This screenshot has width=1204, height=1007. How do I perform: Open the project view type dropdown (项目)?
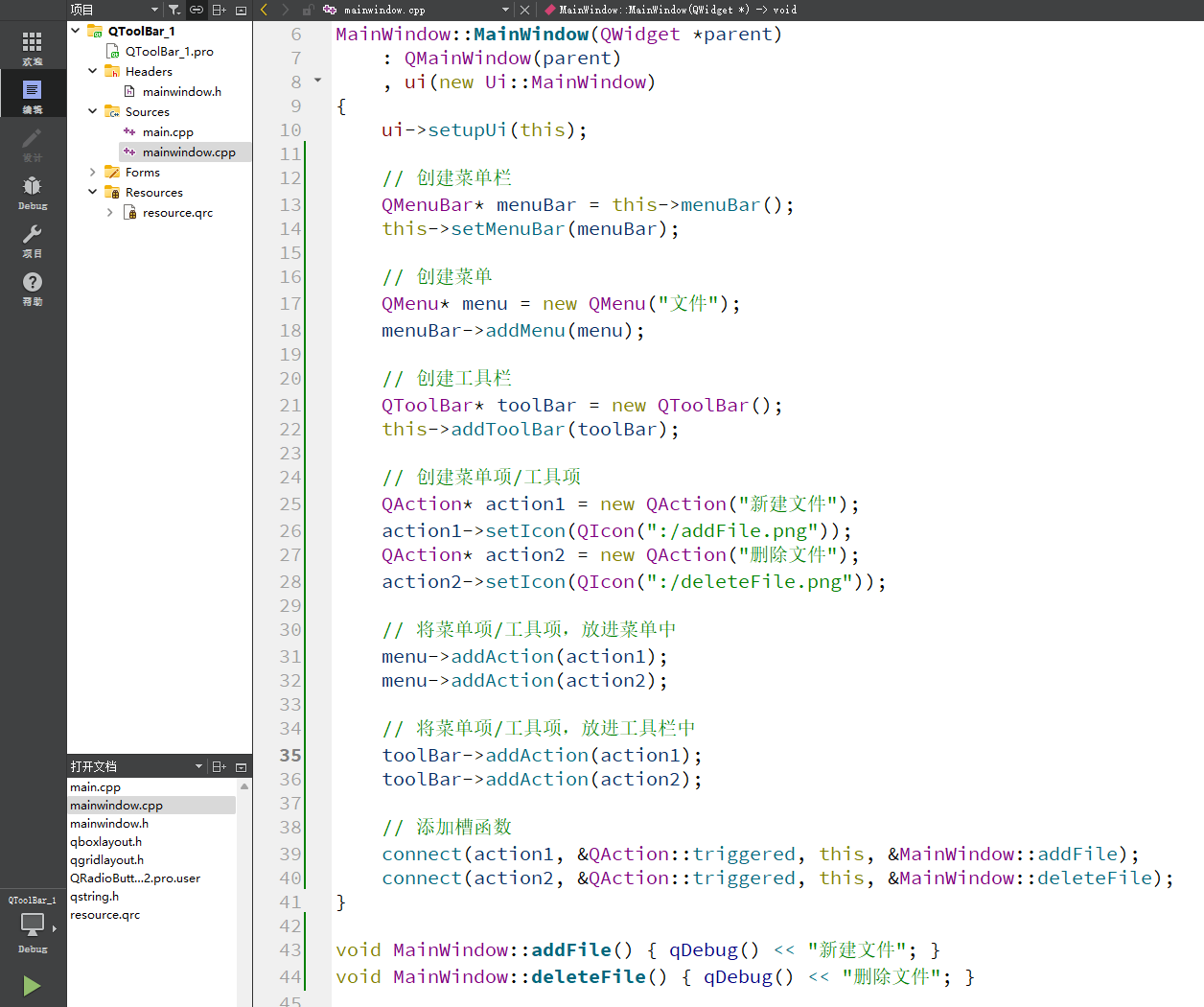pyautogui.click(x=114, y=10)
